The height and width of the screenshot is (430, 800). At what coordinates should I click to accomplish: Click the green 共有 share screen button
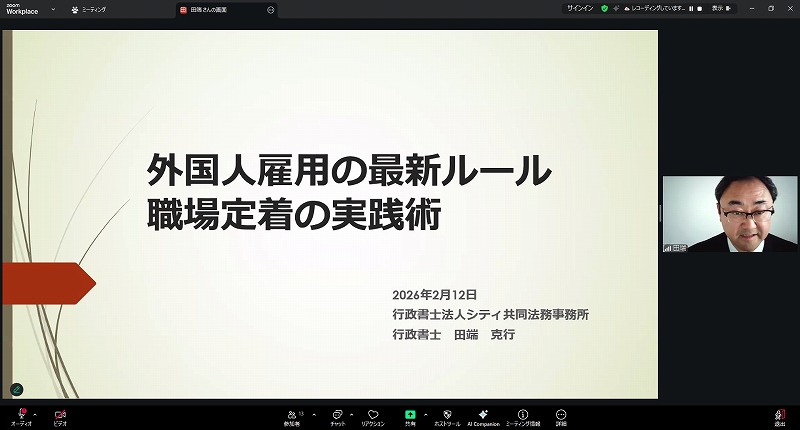click(410, 415)
